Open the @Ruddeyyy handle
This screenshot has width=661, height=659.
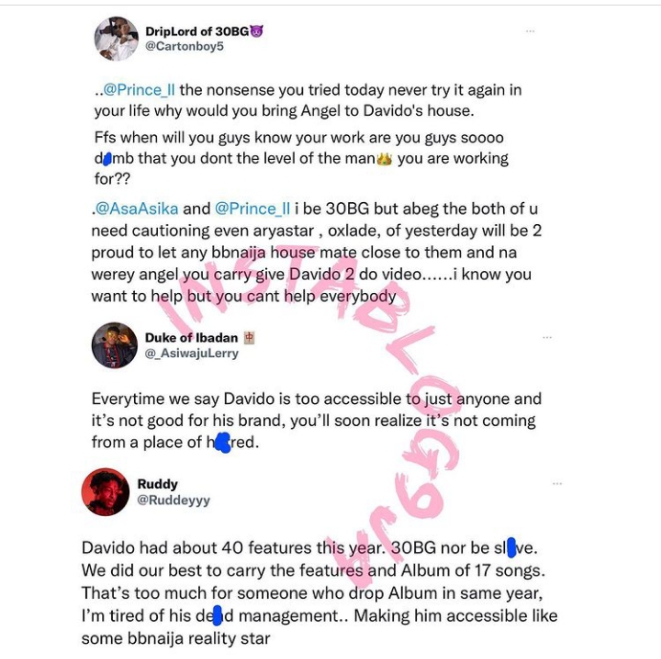(x=174, y=500)
